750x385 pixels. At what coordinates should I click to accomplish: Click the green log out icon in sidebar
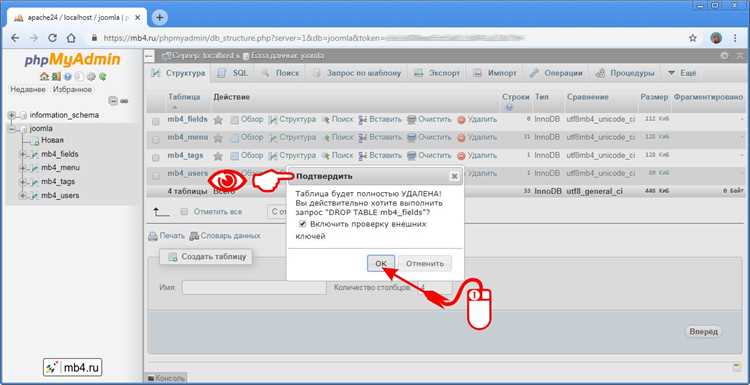click(56, 77)
